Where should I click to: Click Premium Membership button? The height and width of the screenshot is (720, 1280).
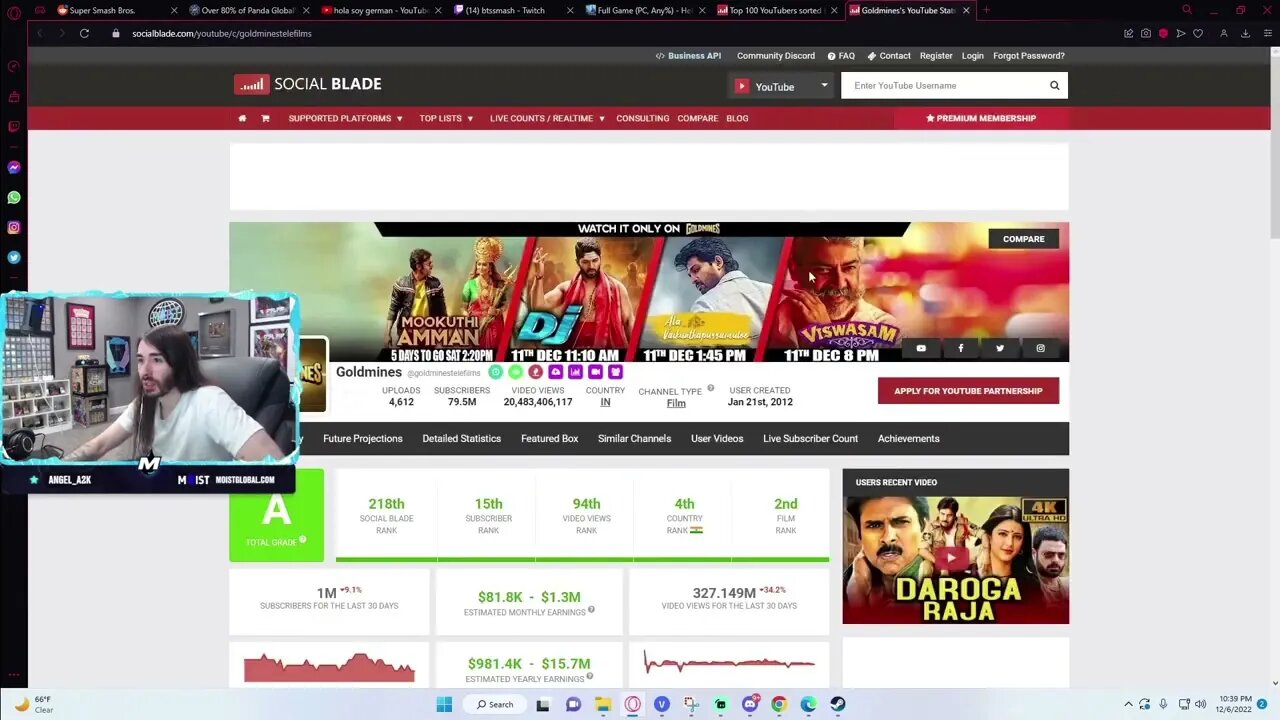981,118
